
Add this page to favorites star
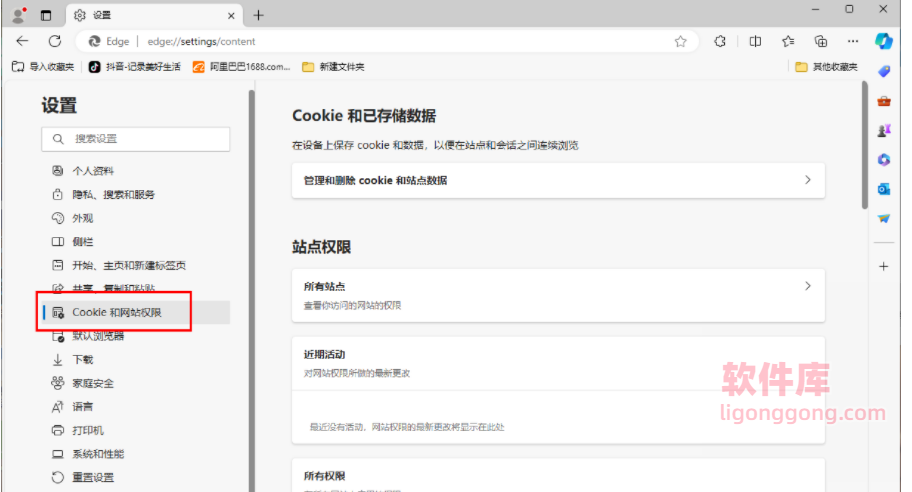pyautogui.click(x=681, y=41)
